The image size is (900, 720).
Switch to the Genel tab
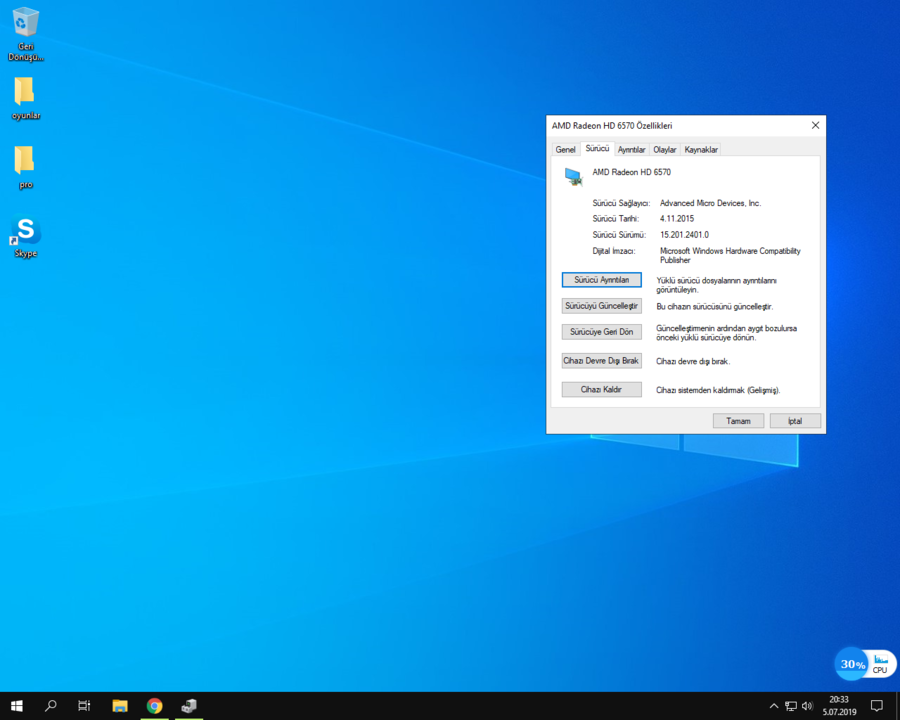click(x=565, y=150)
